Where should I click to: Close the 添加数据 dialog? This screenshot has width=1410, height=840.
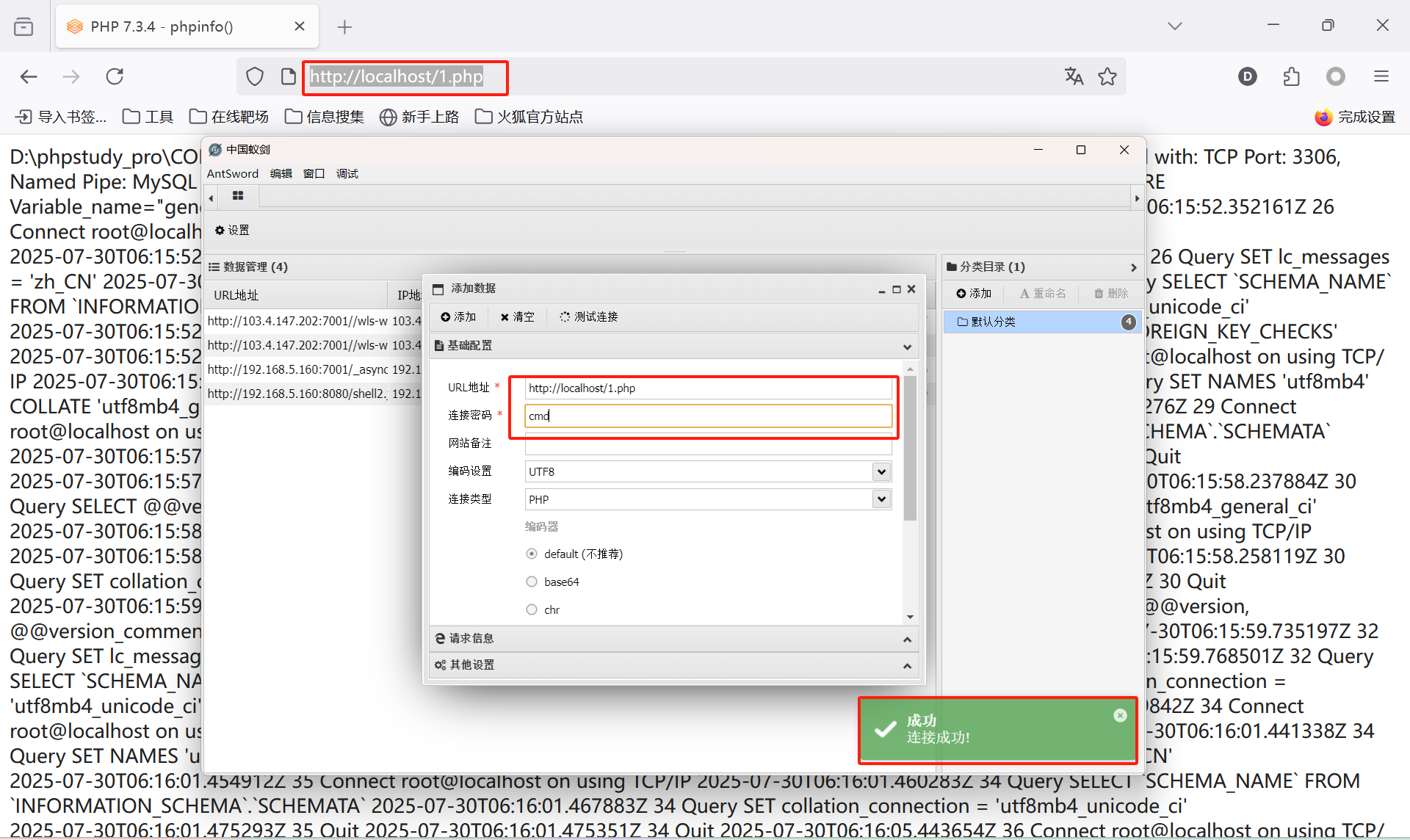coord(911,289)
